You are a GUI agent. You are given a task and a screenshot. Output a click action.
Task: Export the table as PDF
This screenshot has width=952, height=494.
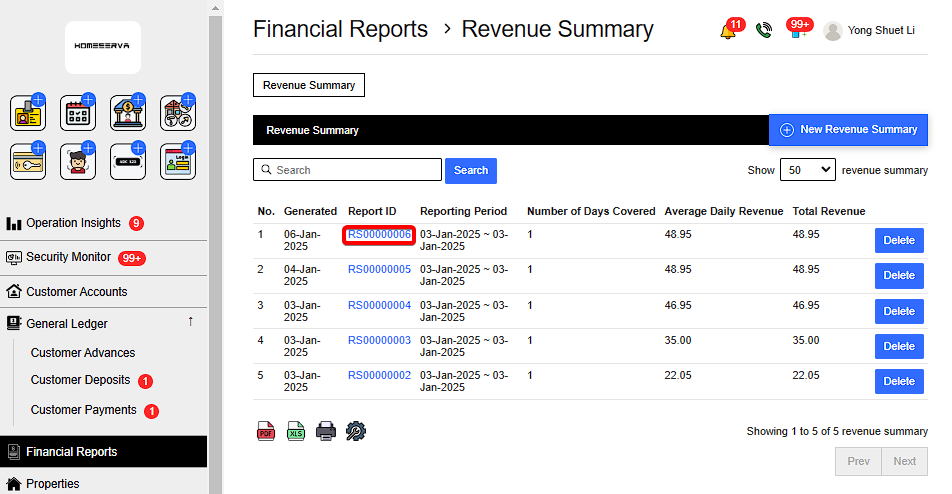[266, 431]
